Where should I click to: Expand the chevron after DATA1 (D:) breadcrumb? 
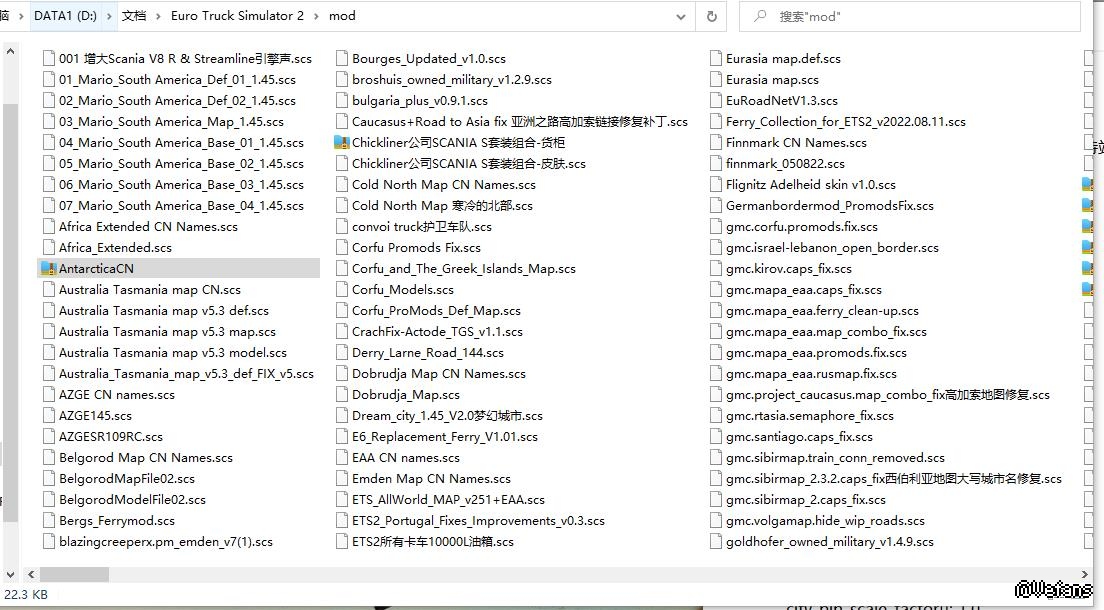pos(109,16)
